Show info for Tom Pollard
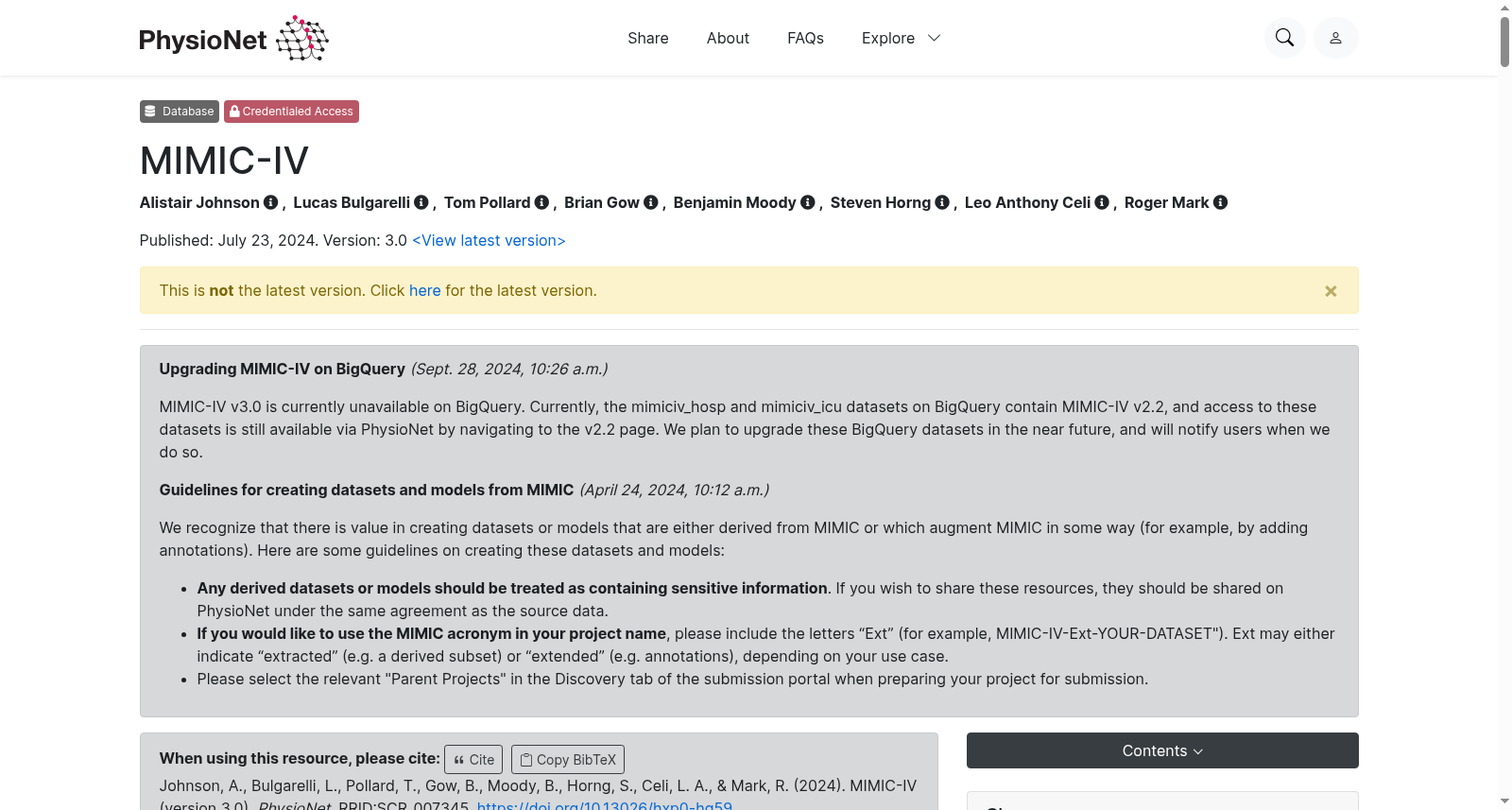The height and width of the screenshot is (810, 1512). (x=541, y=202)
